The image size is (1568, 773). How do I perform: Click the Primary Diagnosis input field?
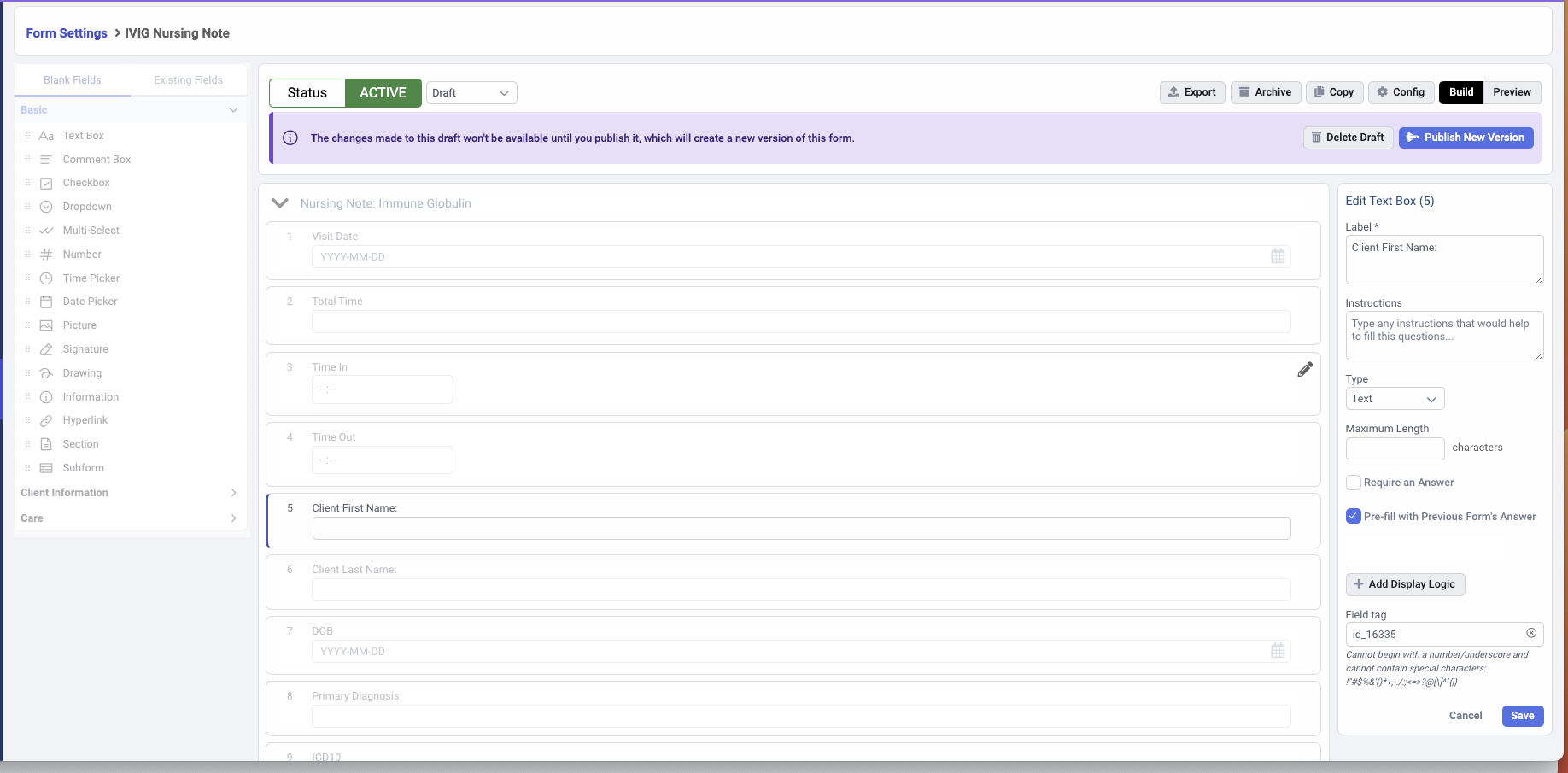point(801,717)
